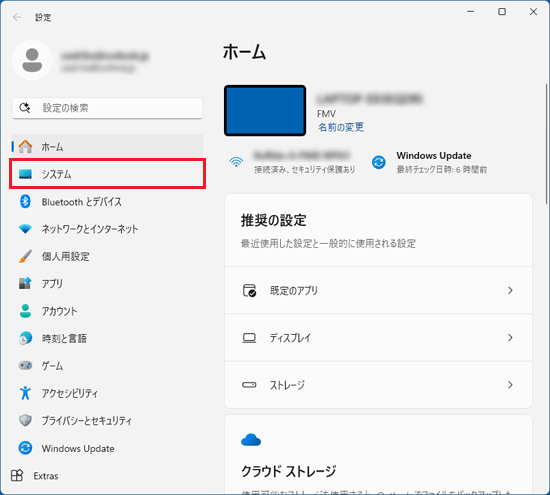Open the ディスプレイ recommended setting
550x495 pixels.
[x=378, y=338]
